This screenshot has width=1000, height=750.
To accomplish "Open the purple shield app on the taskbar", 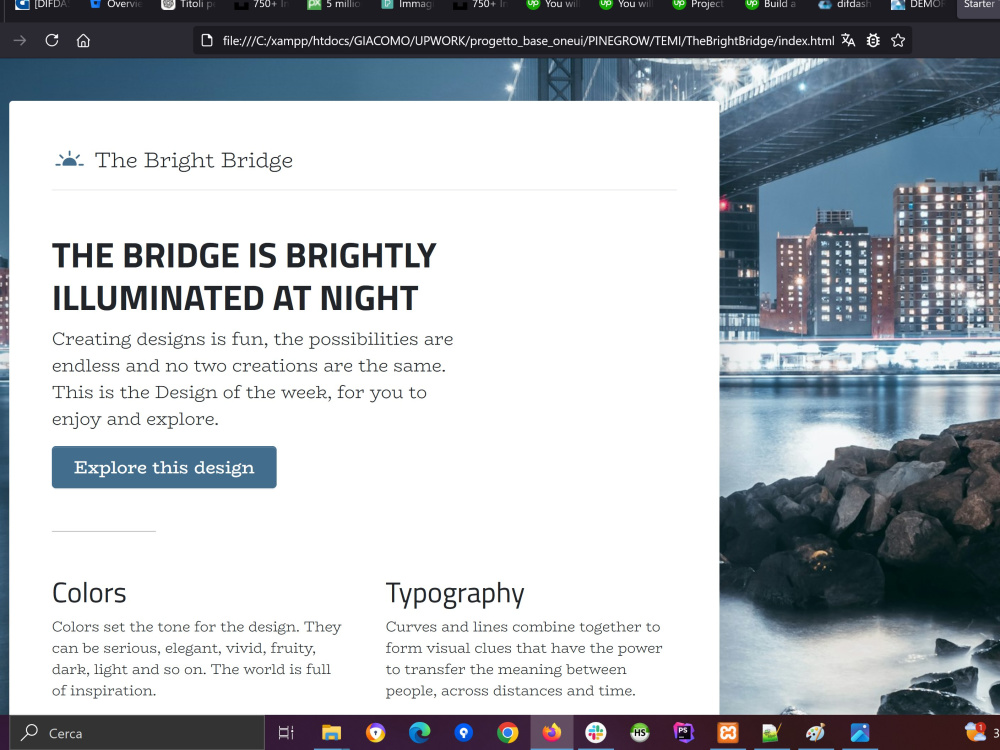I will pos(375,733).
